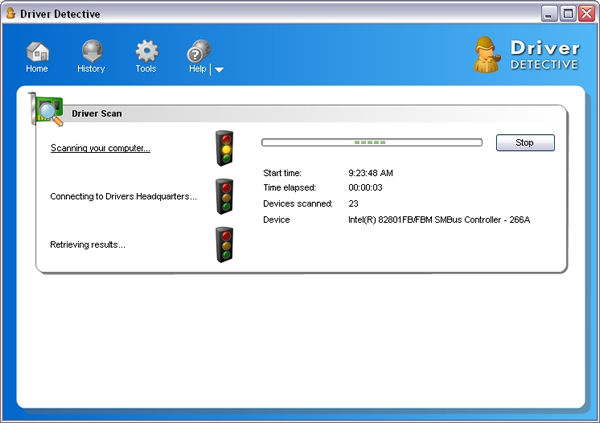Click the Driver Detective window title text
Image resolution: width=600 pixels, height=423 pixels.
point(60,14)
